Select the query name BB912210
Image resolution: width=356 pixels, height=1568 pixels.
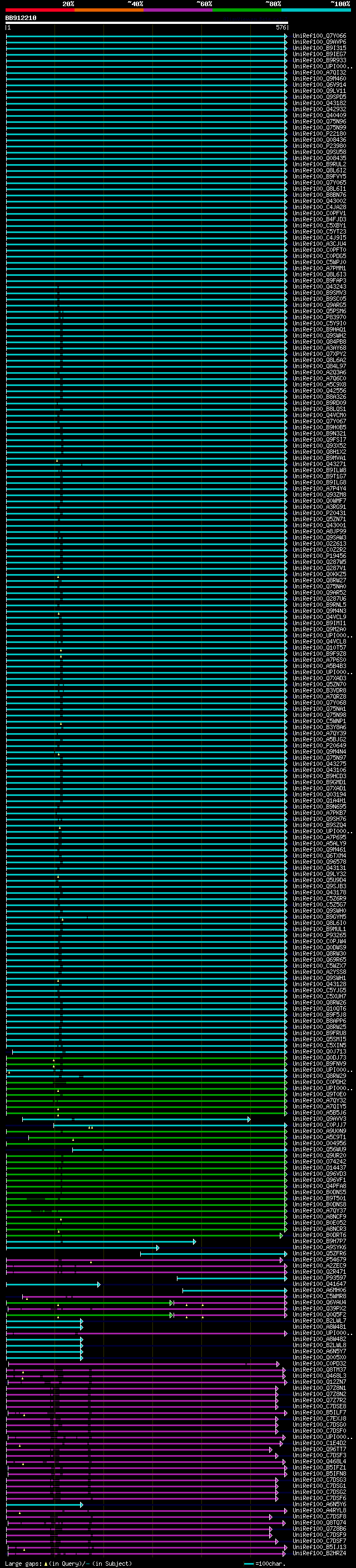(x=21, y=18)
